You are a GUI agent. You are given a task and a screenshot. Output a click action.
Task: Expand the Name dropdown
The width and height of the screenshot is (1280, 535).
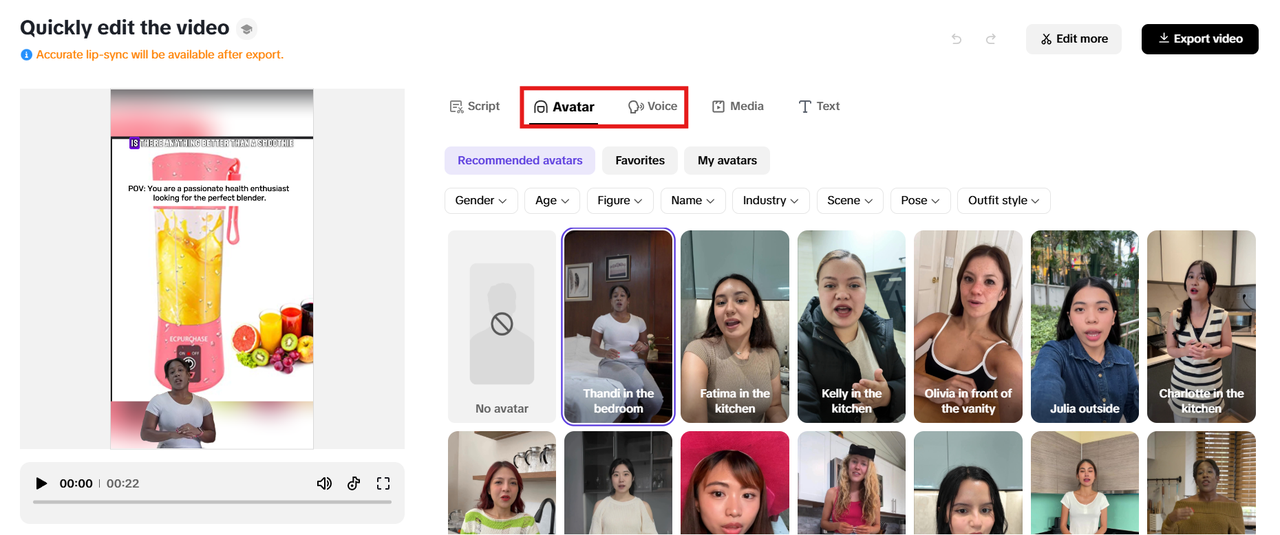click(693, 200)
